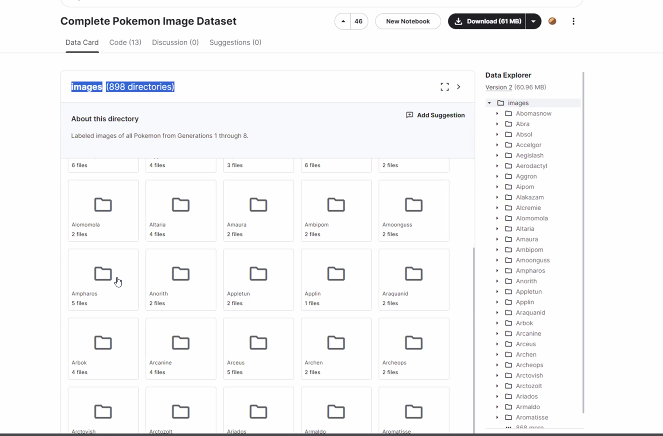Click the highlighted images directory title
The height and width of the screenshot is (436, 663).
click(123, 87)
